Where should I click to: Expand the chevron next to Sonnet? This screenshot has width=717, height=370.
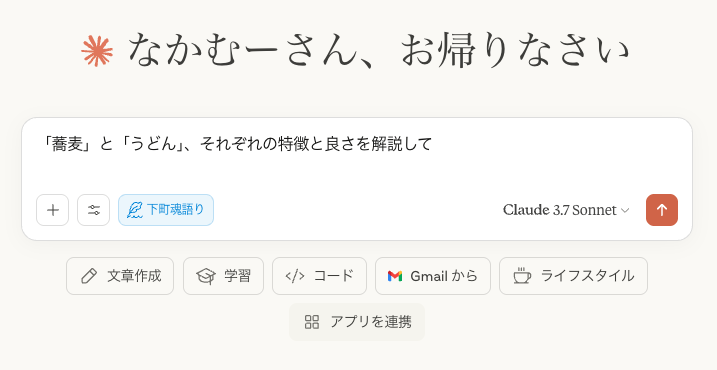click(625, 210)
